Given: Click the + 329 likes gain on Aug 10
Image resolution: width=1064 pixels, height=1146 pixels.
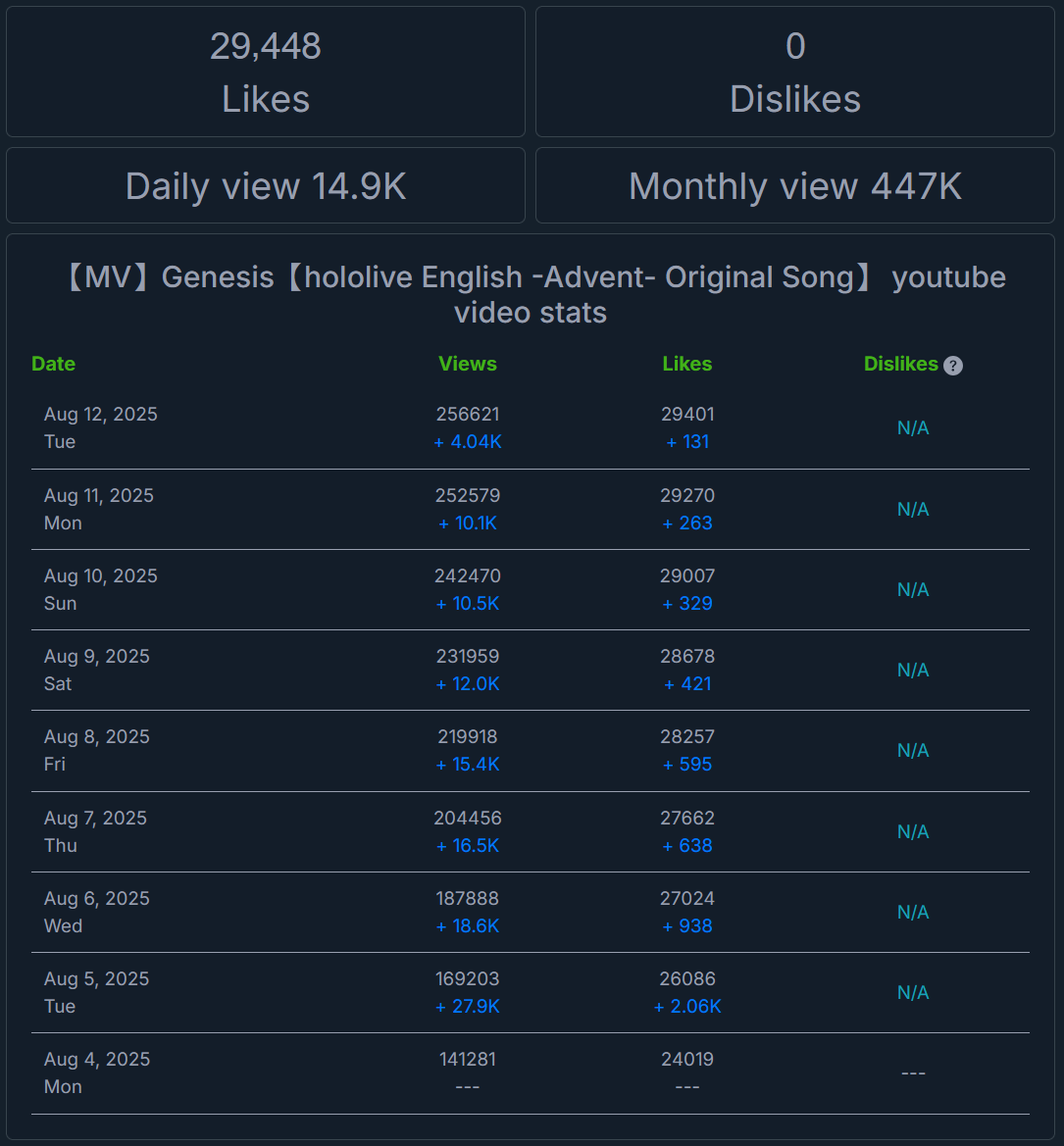Looking at the screenshot, I should pos(686,604).
